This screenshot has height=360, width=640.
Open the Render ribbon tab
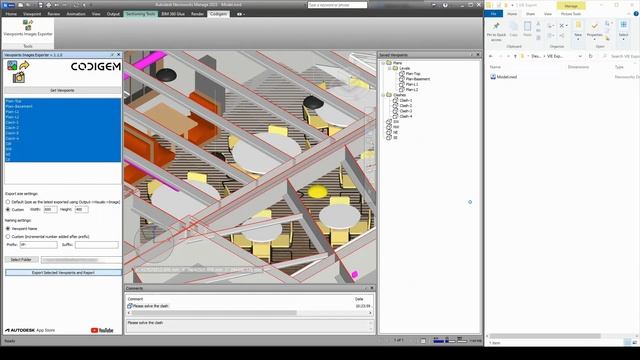click(197, 14)
